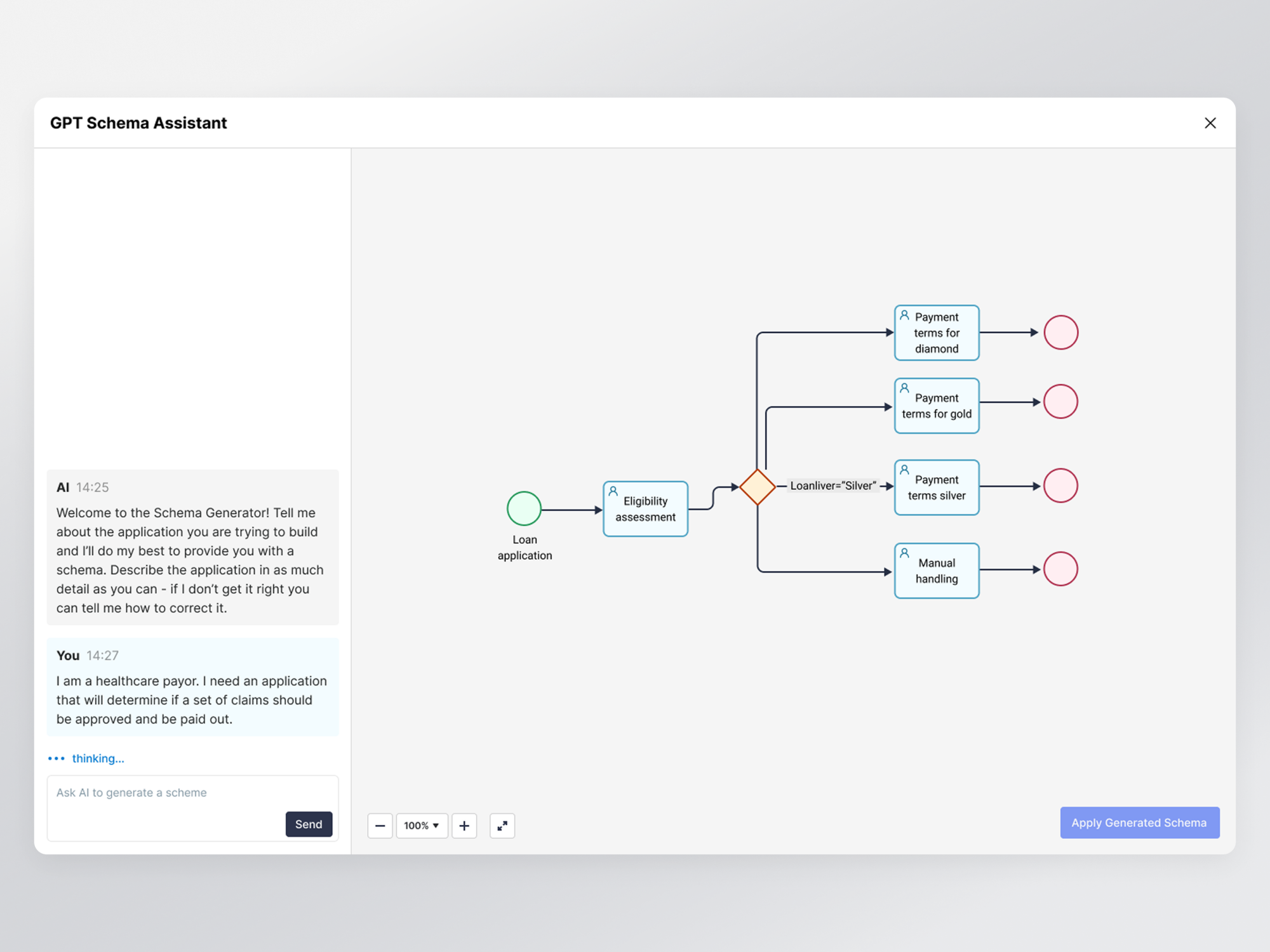
Task: Zoom out with the minus button
Action: click(x=380, y=826)
